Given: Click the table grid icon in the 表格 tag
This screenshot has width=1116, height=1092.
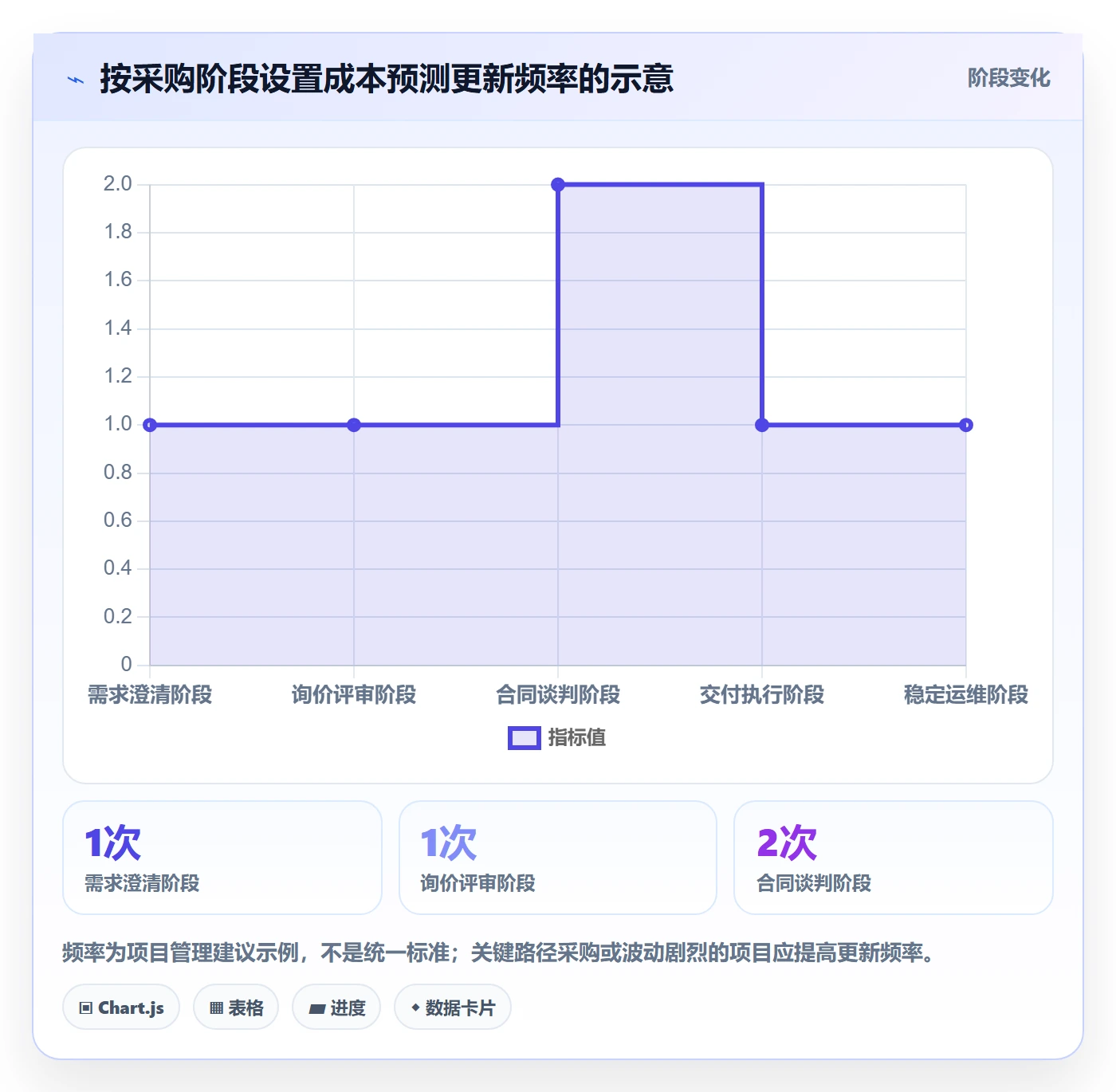Looking at the screenshot, I should click(x=216, y=1008).
